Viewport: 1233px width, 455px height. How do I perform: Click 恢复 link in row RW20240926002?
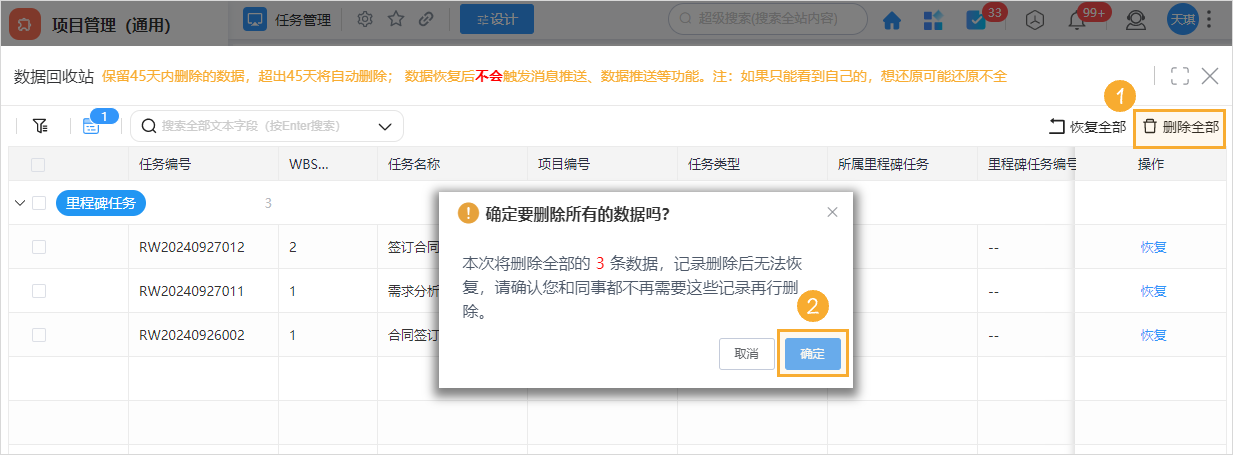[x=1154, y=335]
